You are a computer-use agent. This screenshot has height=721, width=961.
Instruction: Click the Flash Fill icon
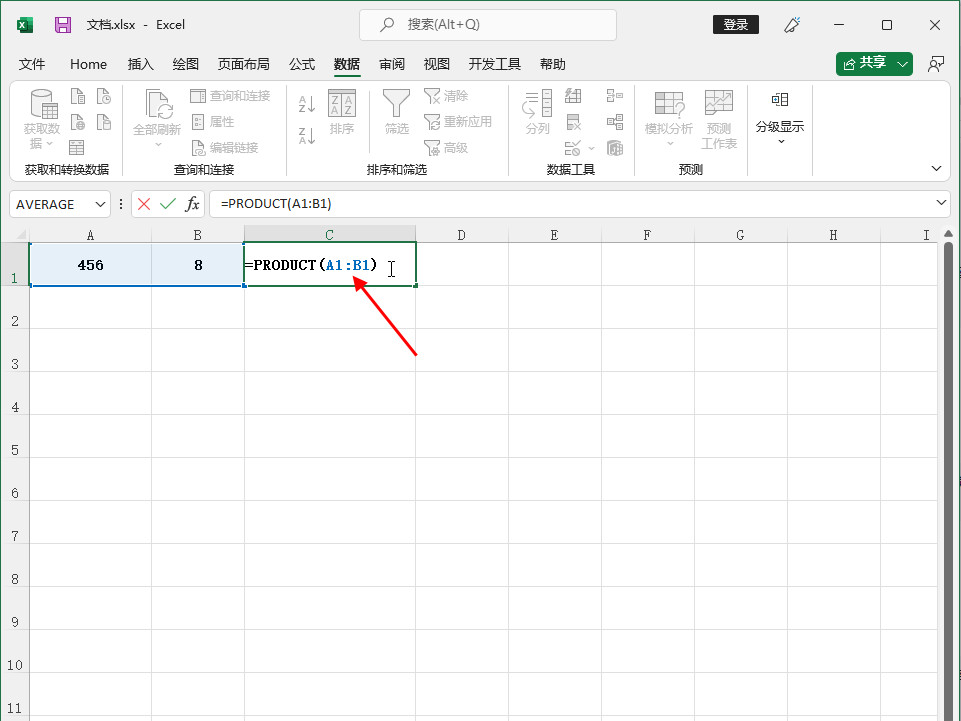pyautogui.click(x=573, y=96)
